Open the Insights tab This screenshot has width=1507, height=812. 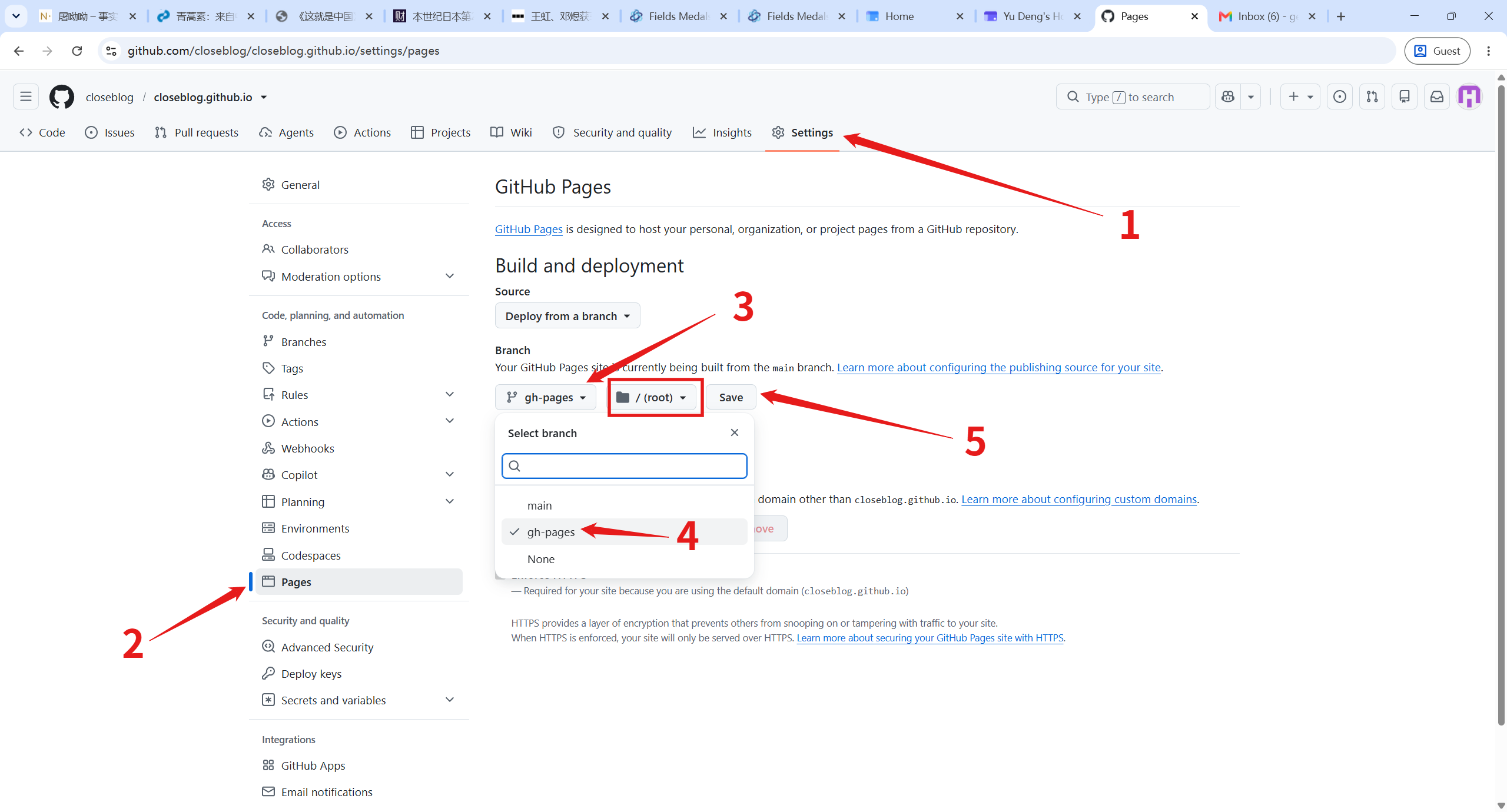(x=722, y=132)
